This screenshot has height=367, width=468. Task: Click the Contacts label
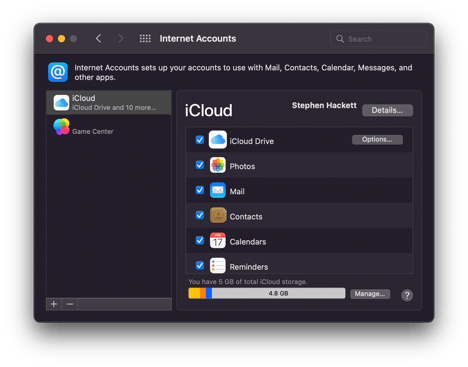point(246,217)
